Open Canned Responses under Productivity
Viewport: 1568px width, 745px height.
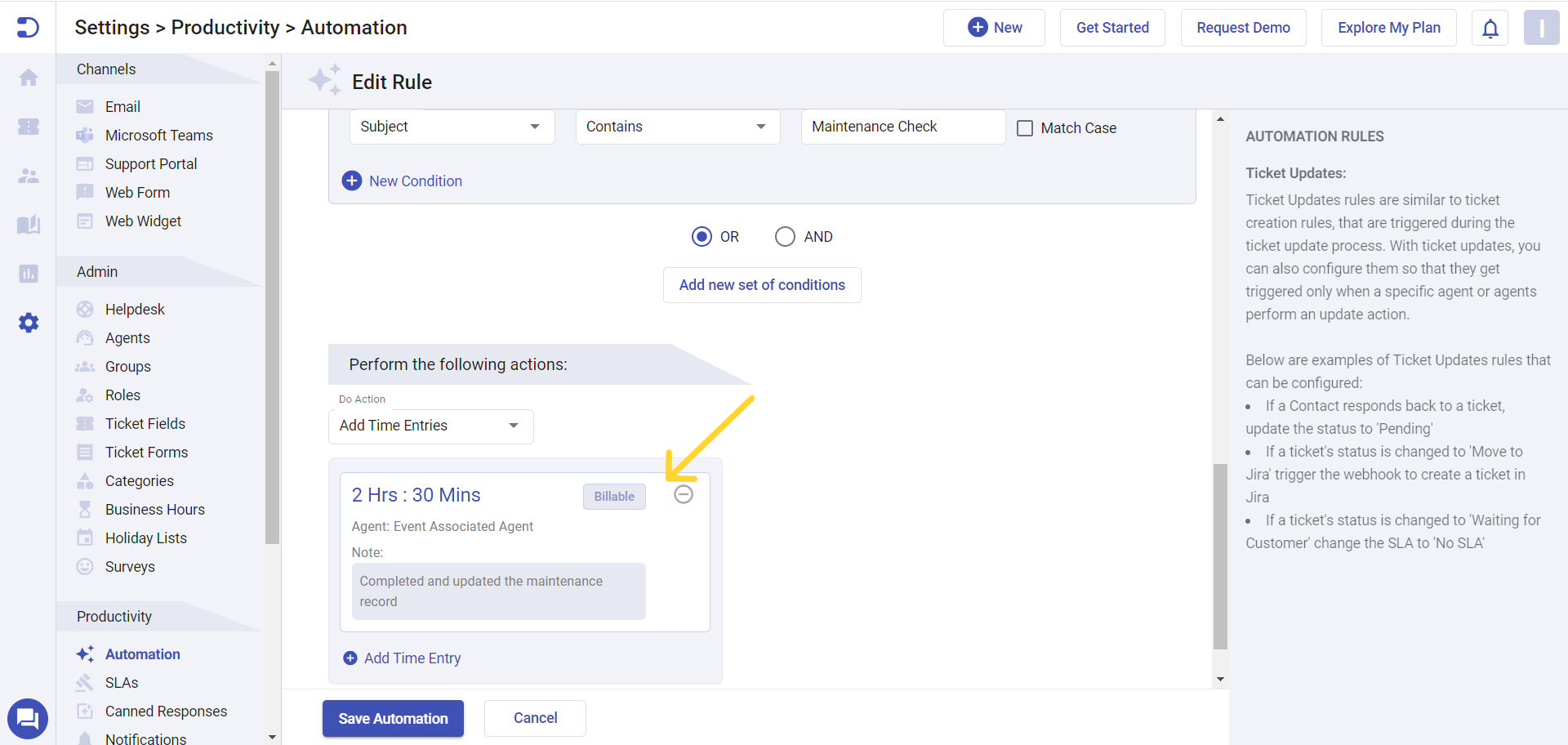(167, 711)
